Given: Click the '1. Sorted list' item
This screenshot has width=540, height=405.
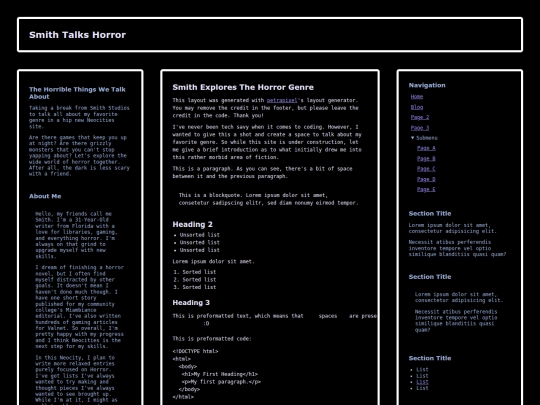Looking at the screenshot, I should point(195,272).
